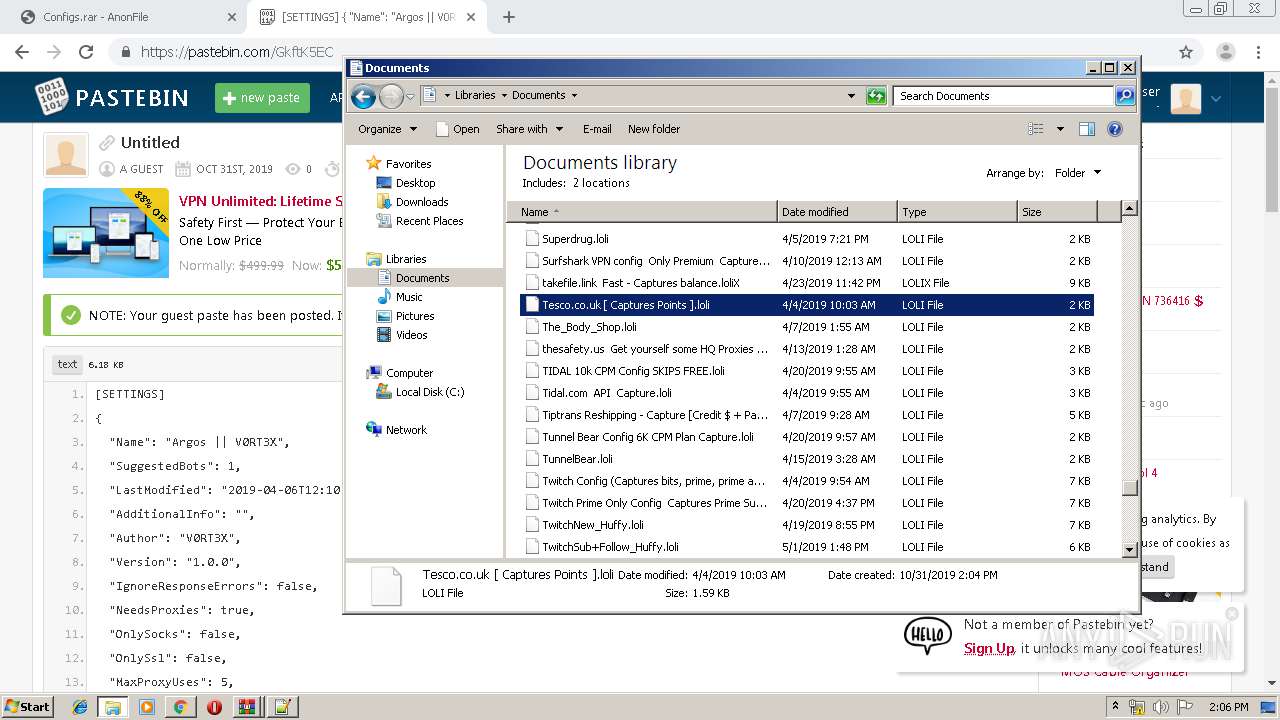Select Downloads in Favorites
The width and height of the screenshot is (1280, 720).
coord(421,202)
